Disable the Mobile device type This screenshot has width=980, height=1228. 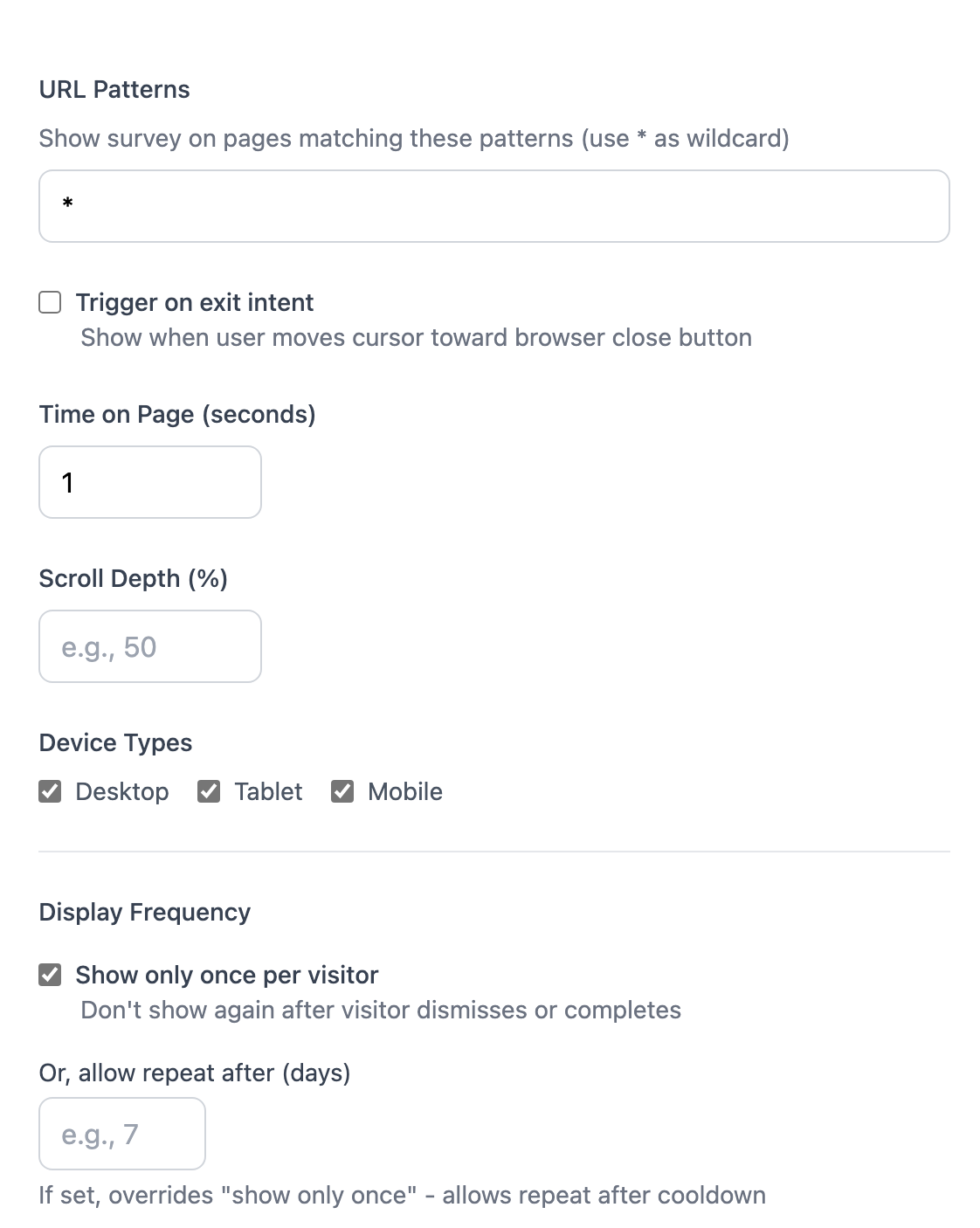pos(342,791)
